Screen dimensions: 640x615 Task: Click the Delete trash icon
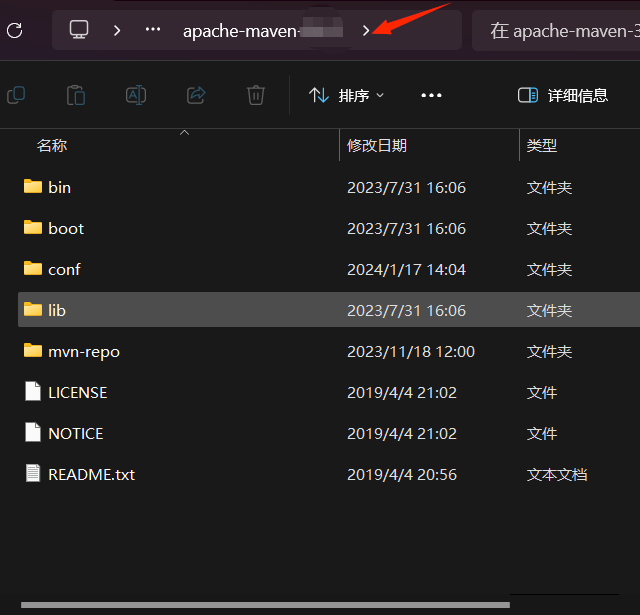click(x=256, y=95)
